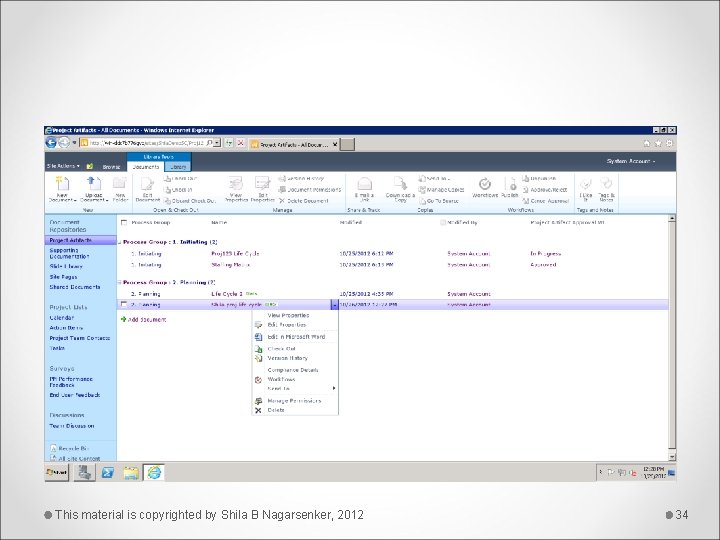Click the browser Stop icon
720x540 pixels.
point(240,143)
